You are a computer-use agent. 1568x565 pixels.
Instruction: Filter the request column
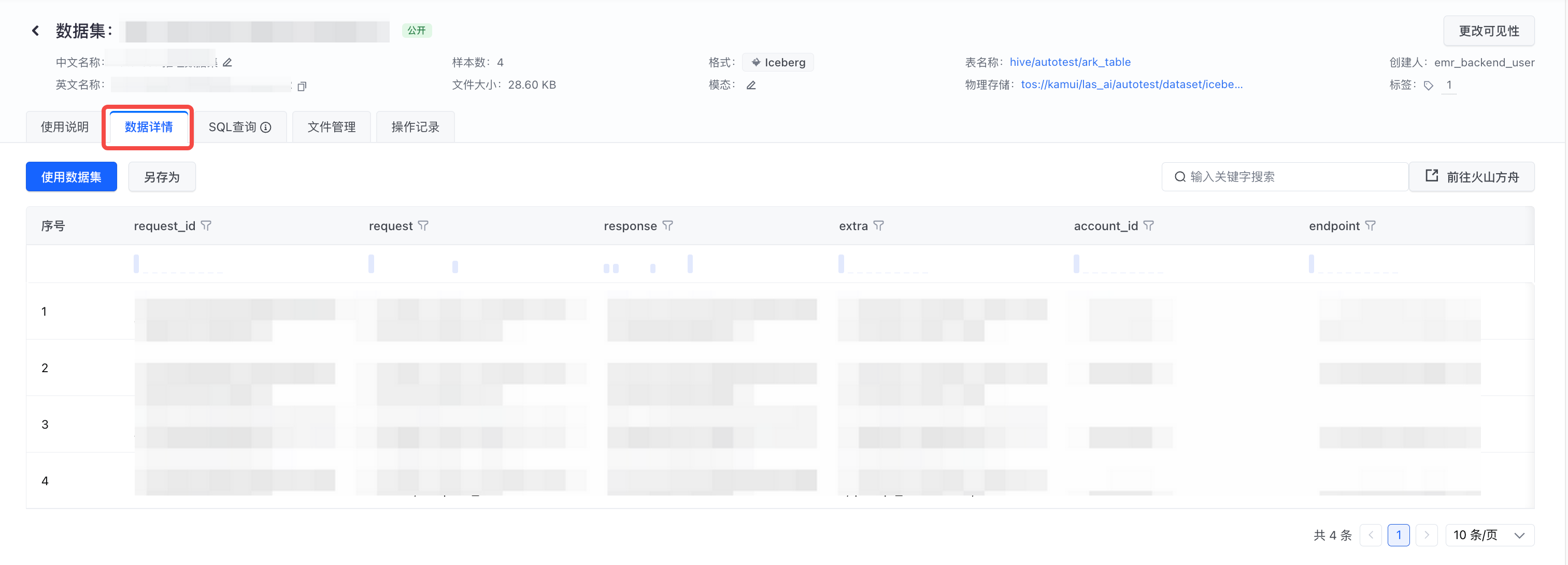(423, 226)
